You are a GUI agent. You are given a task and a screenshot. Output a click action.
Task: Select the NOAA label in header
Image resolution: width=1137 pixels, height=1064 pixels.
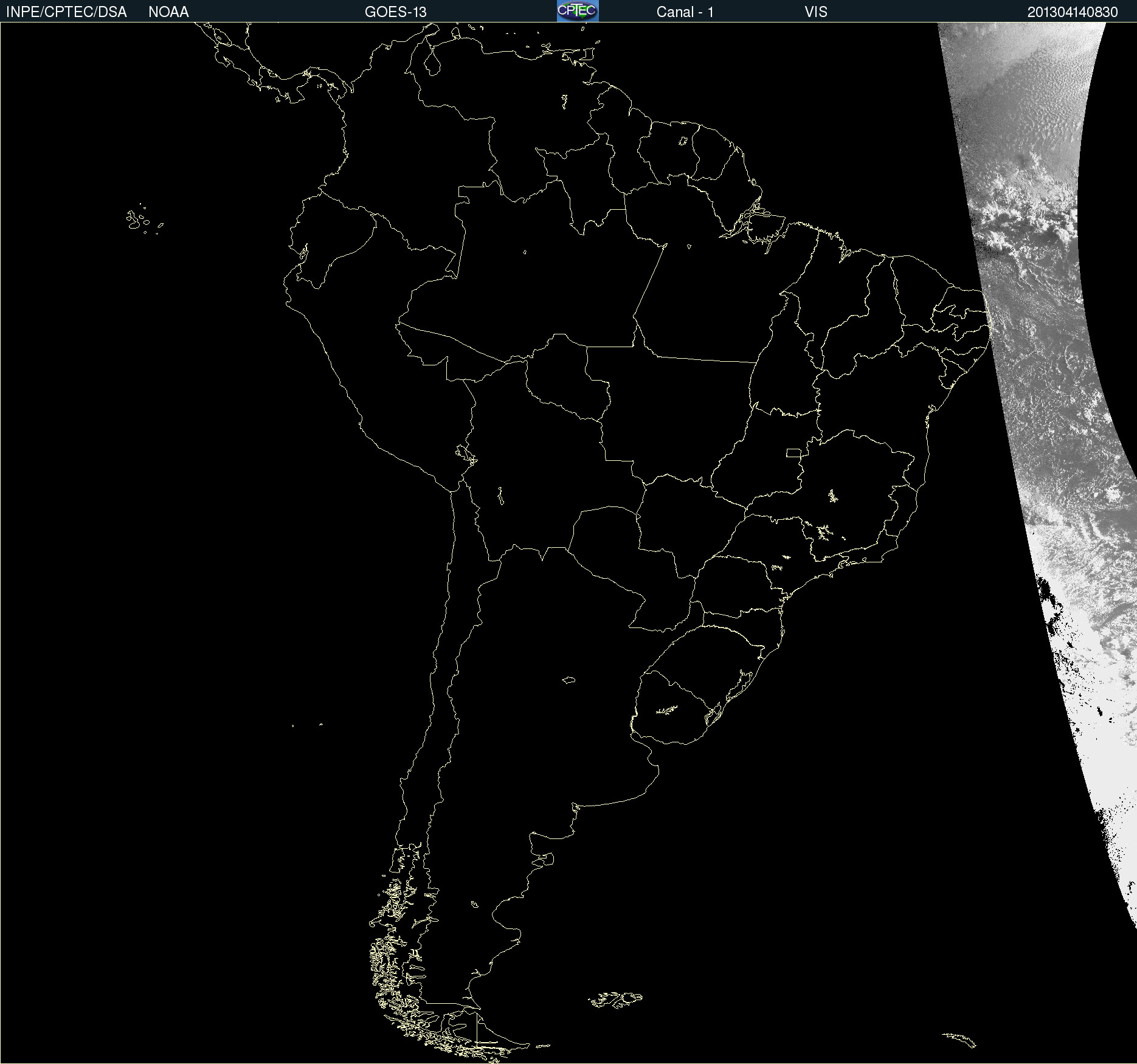[168, 12]
